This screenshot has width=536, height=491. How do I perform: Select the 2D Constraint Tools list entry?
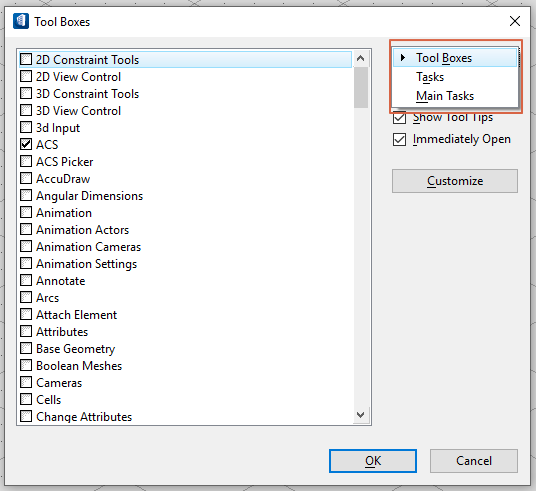click(x=186, y=59)
